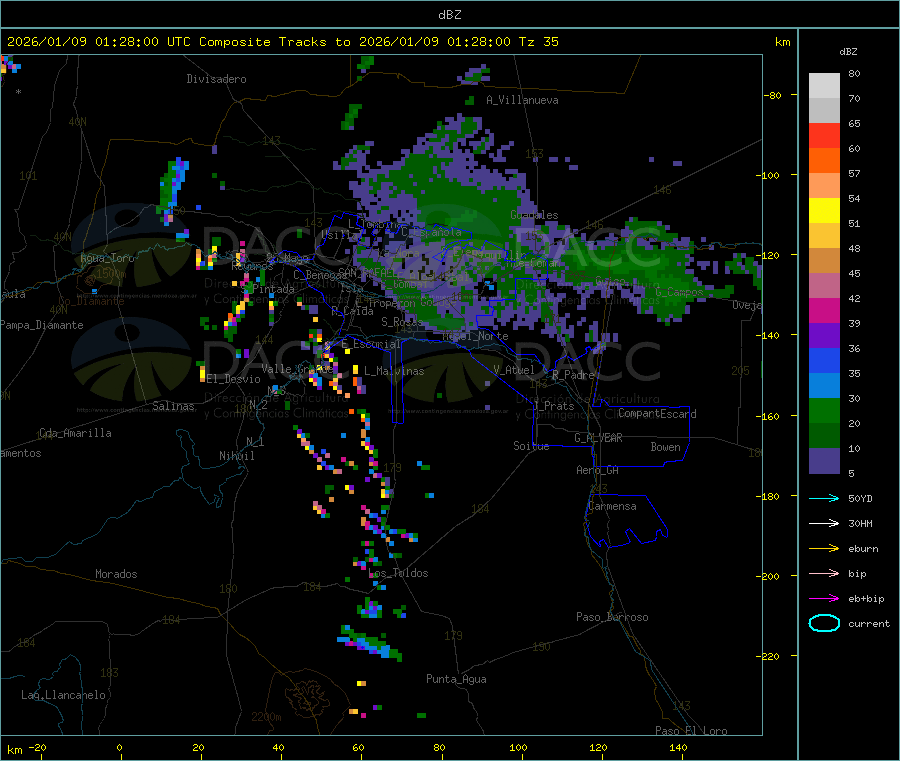The height and width of the screenshot is (761, 900).
Task: Click the yellow 51 dBZ color swatch
Action: tap(824, 211)
